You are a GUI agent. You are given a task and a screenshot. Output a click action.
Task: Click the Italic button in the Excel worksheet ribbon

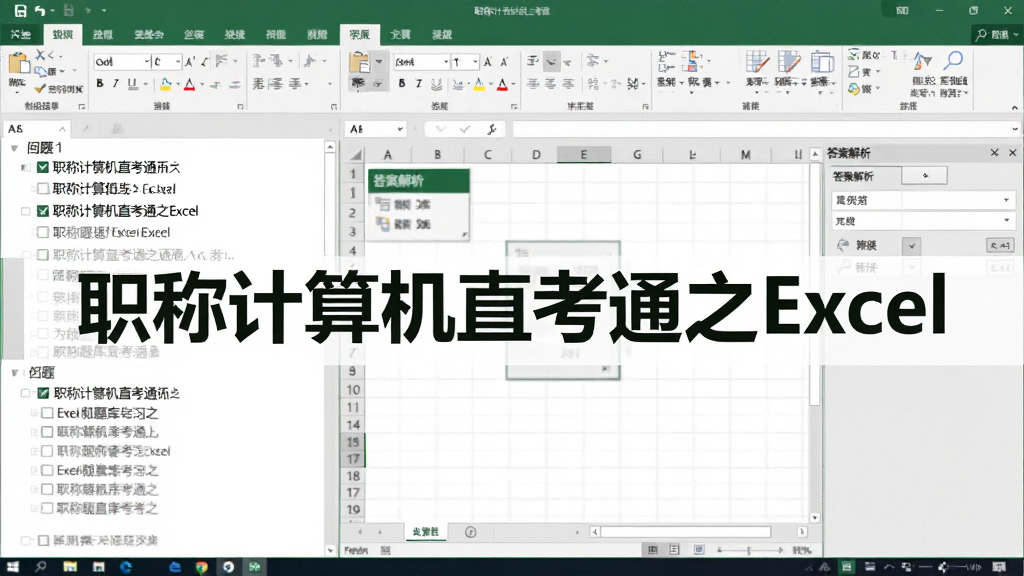pos(419,84)
